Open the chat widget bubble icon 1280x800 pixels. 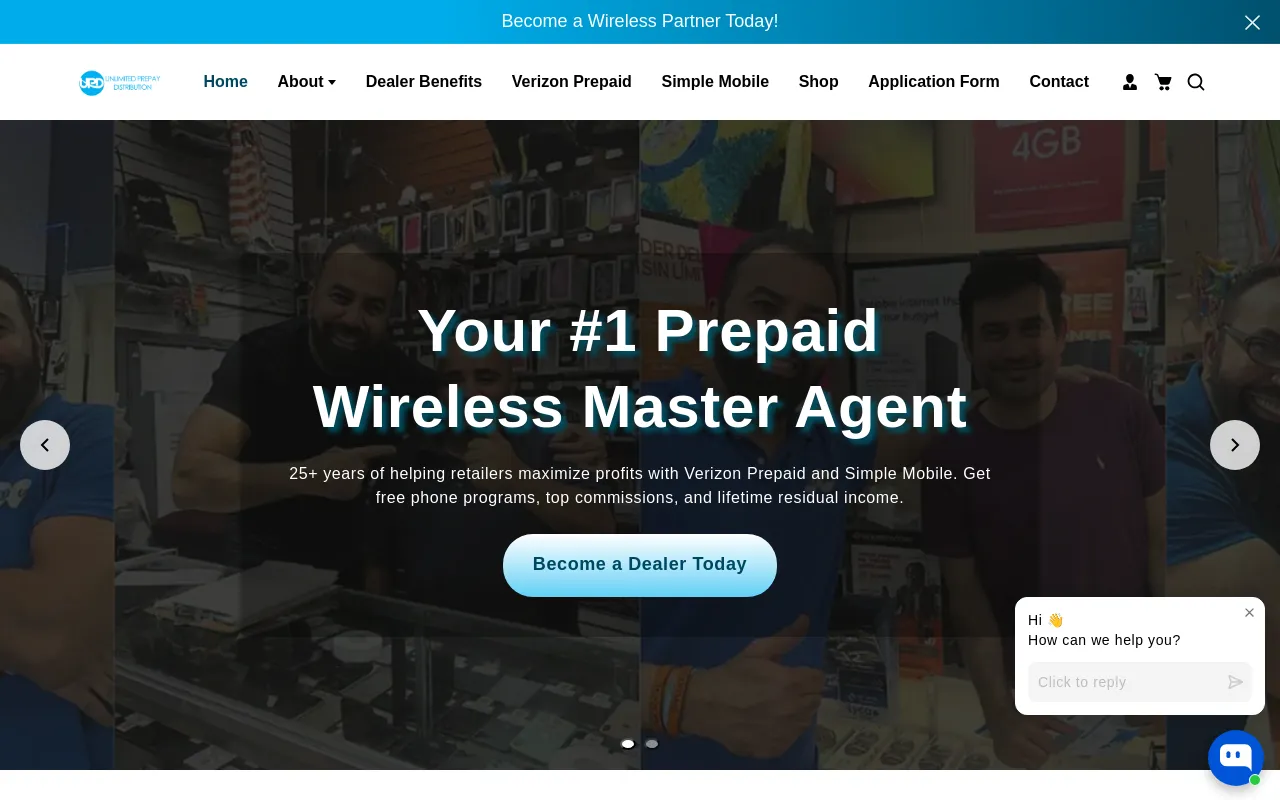point(1236,758)
